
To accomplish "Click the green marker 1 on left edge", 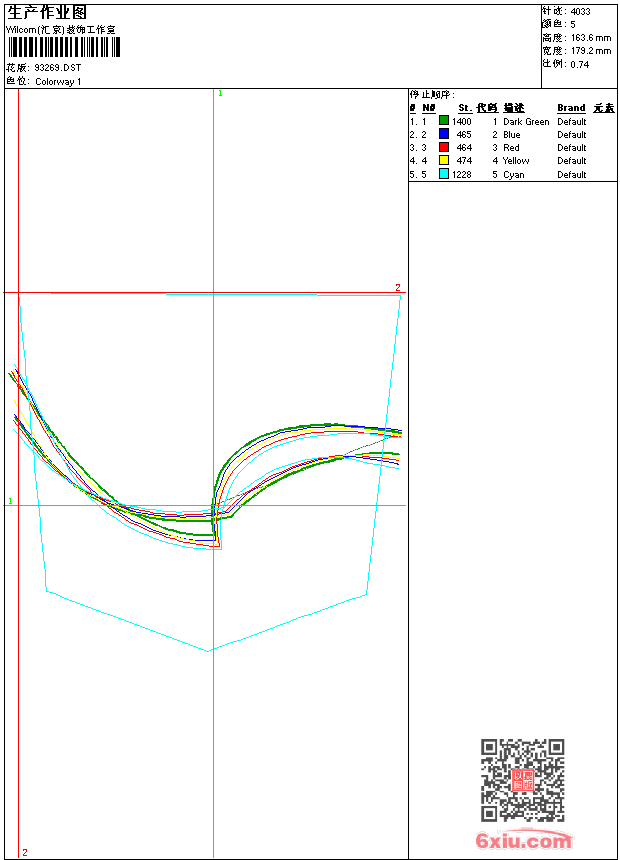I will (x=10, y=500).
